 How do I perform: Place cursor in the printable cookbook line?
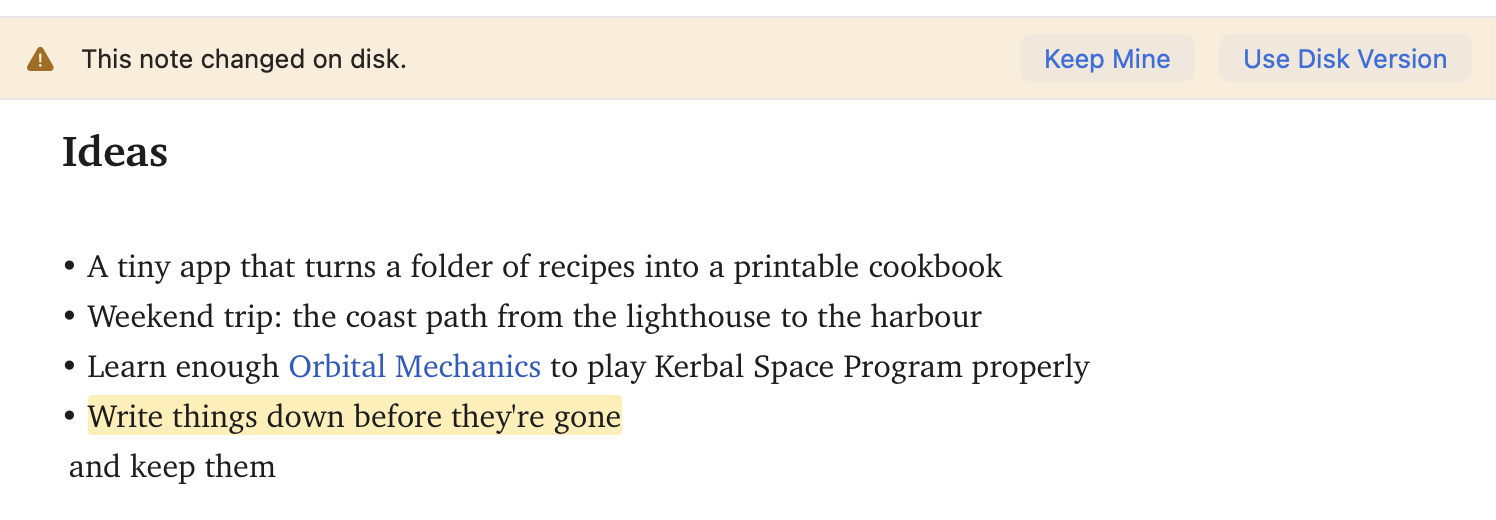(545, 267)
